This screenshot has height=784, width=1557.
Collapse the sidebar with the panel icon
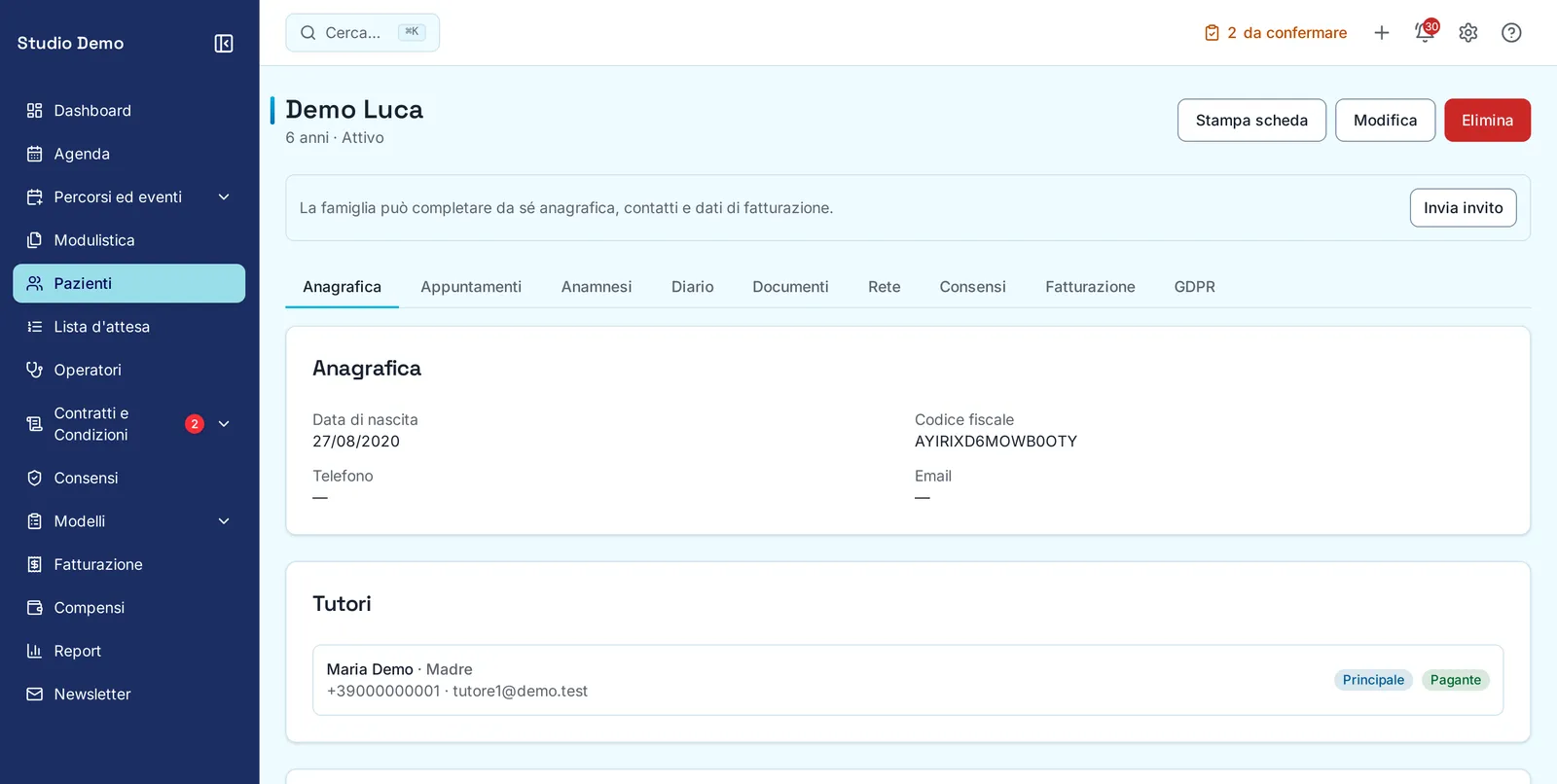(224, 43)
